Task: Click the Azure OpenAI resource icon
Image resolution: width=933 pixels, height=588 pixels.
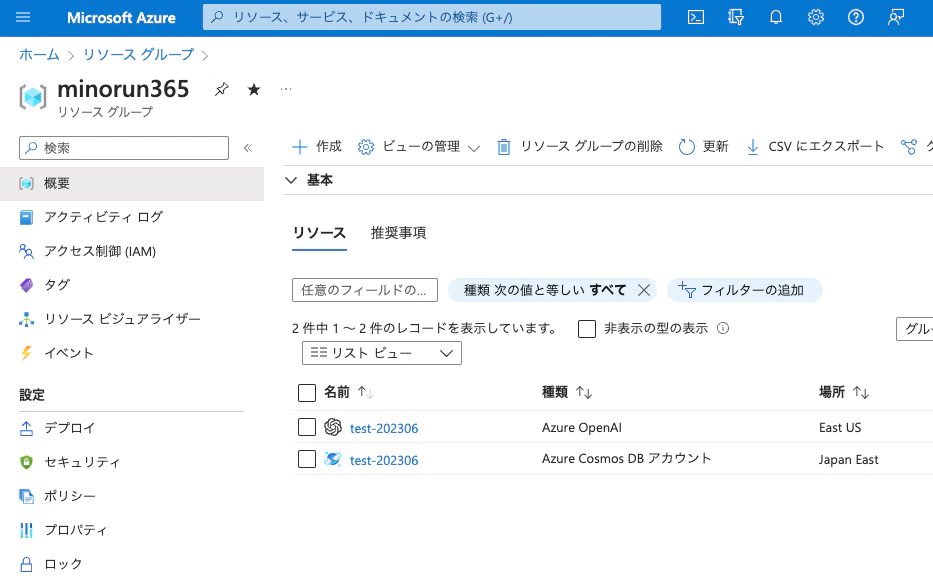Action: (333, 427)
